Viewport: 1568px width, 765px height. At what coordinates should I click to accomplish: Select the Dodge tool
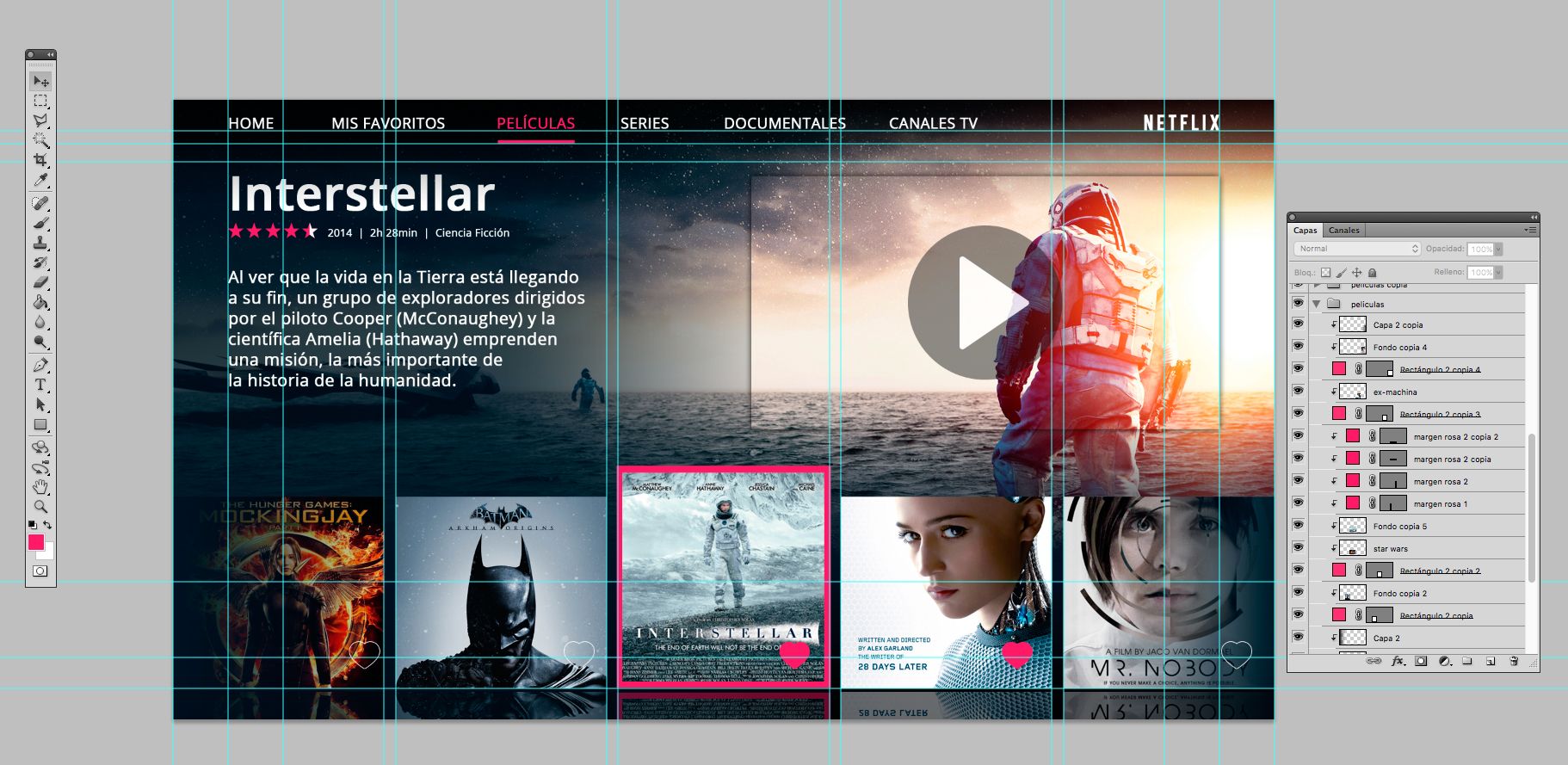click(40, 342)
